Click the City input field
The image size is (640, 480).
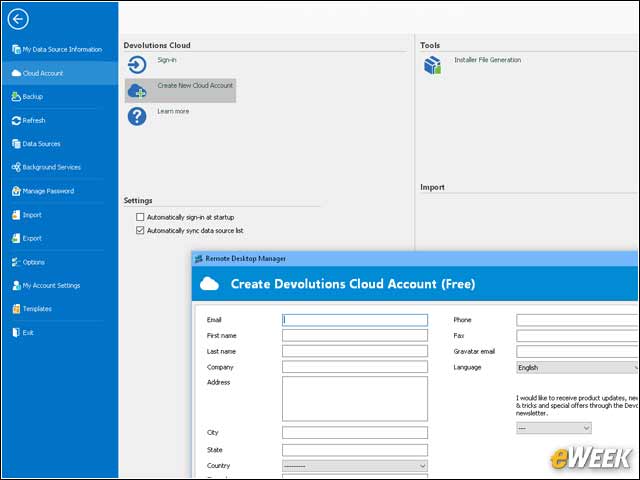tap(355, 432)
